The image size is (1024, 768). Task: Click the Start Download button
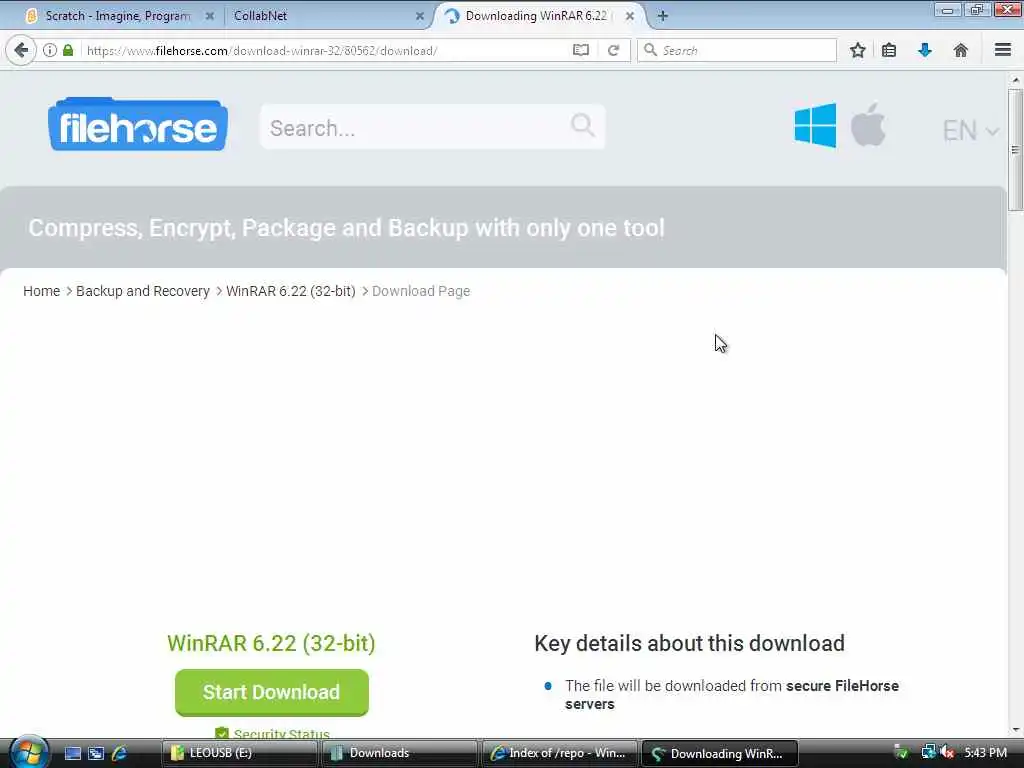(272, 692)
